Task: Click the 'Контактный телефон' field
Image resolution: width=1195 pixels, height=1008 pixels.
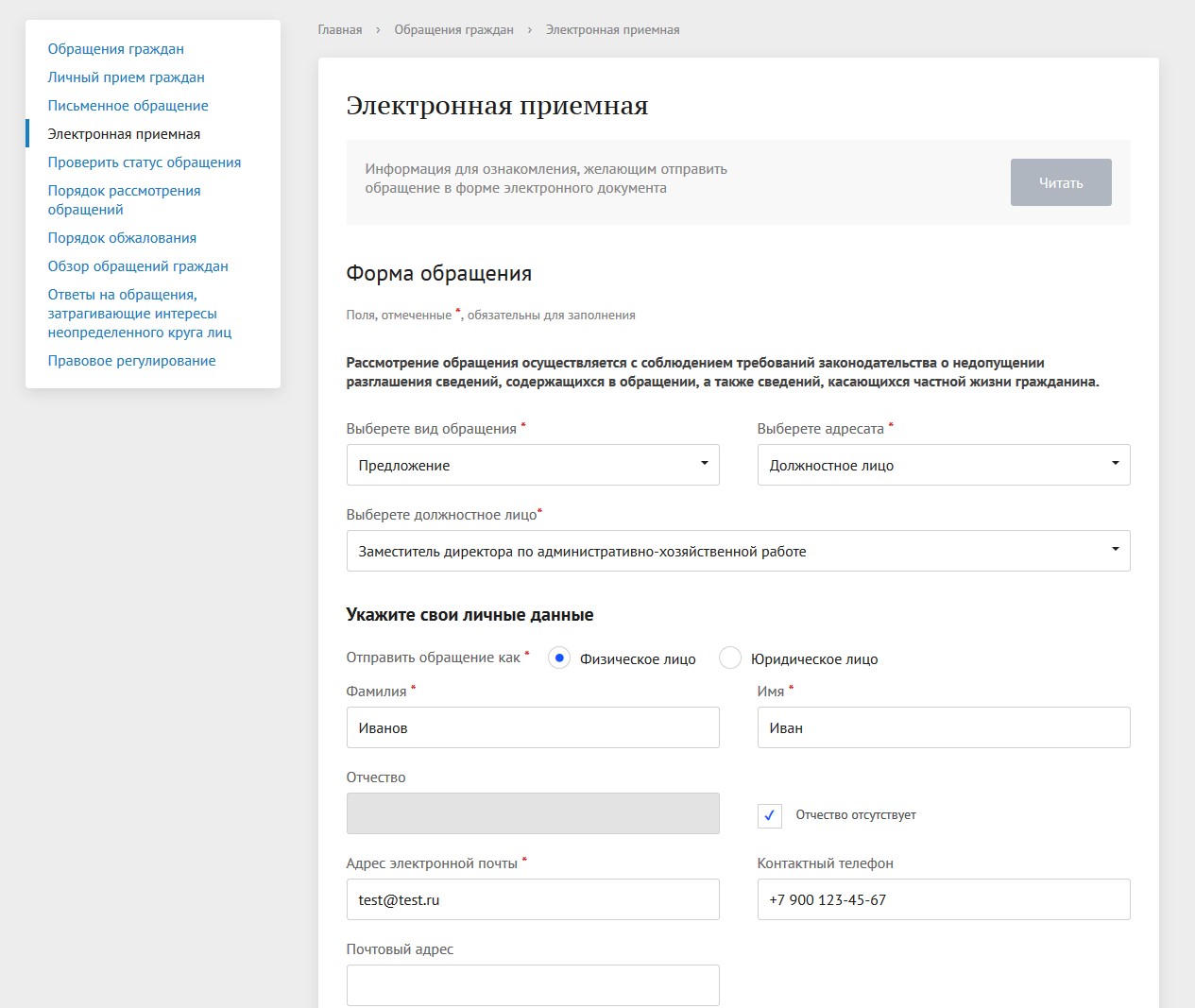Action: point(943,899)
